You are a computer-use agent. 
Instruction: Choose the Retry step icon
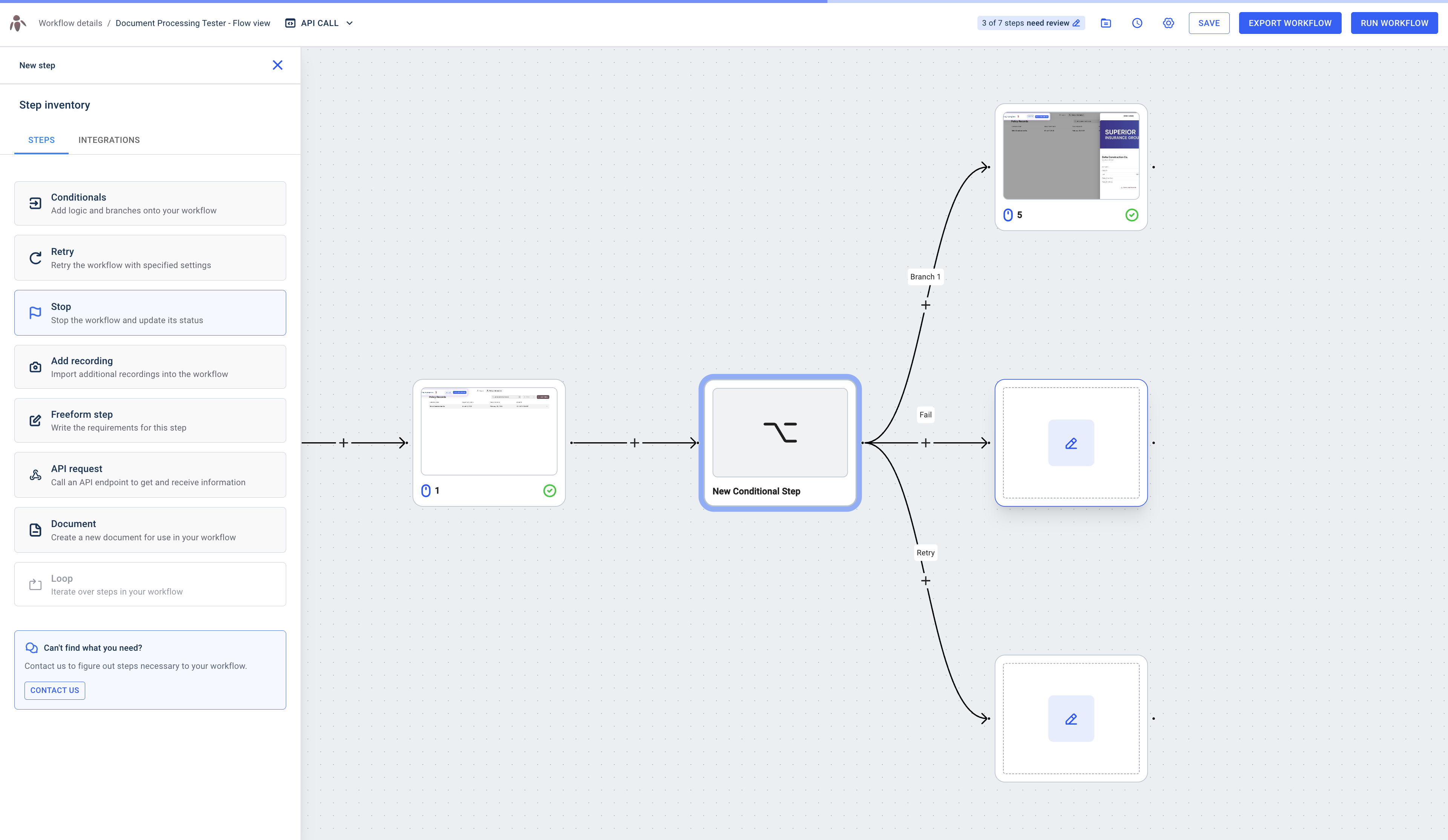[35, 258]
